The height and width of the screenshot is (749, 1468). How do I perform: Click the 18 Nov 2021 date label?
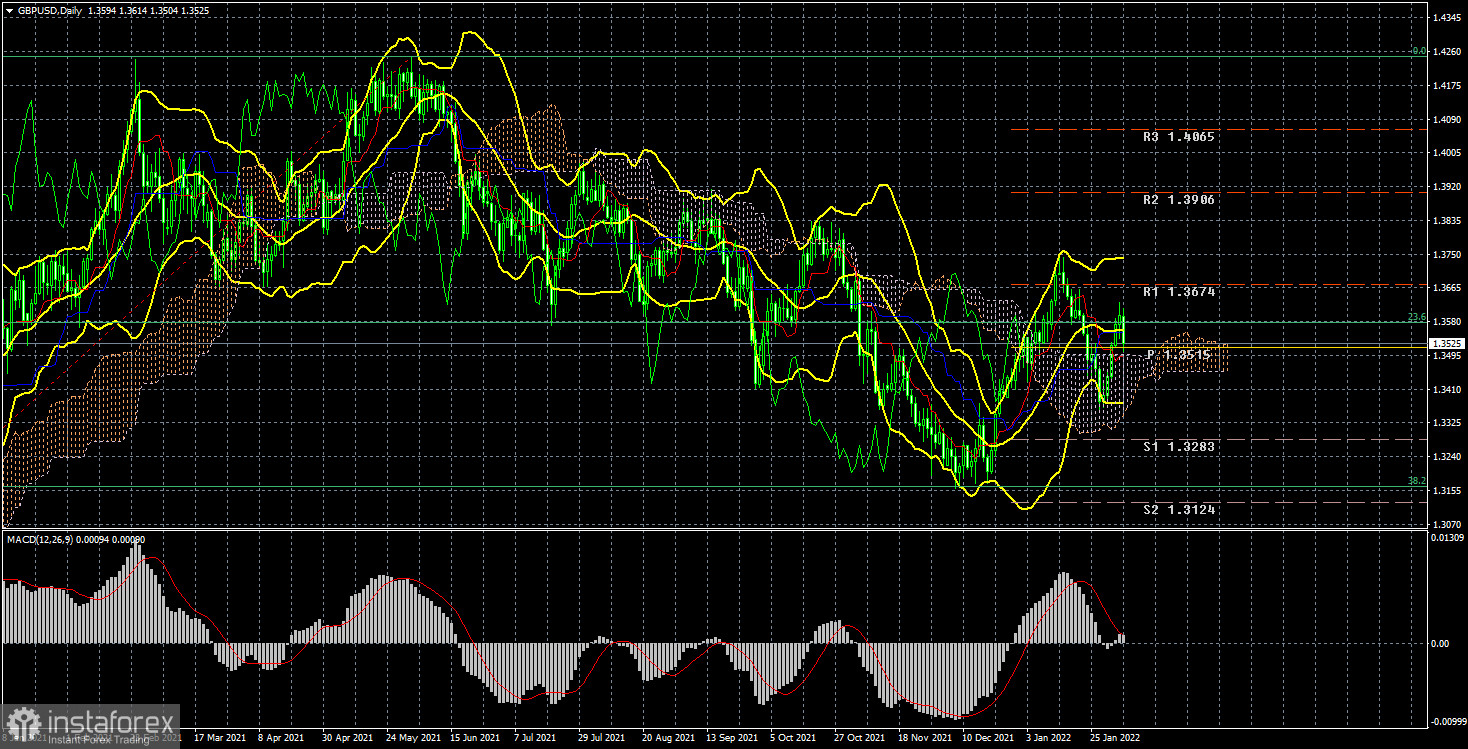coord(924,737)
